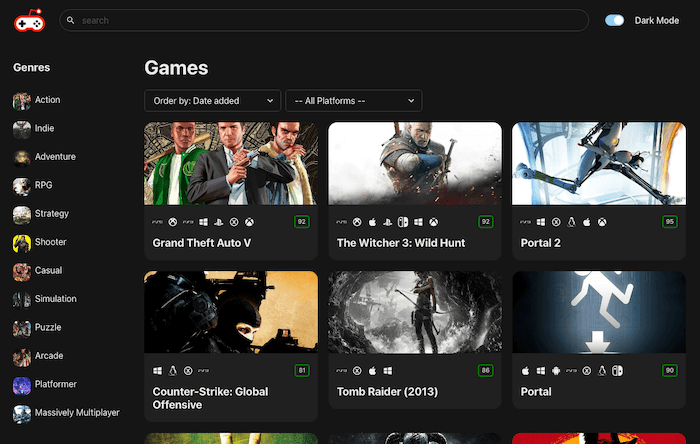Image resolution: width=700 pixels, height=444 pixels.
Task: Click the Indie genre thumbnail icon
Action: pos(21,129)
